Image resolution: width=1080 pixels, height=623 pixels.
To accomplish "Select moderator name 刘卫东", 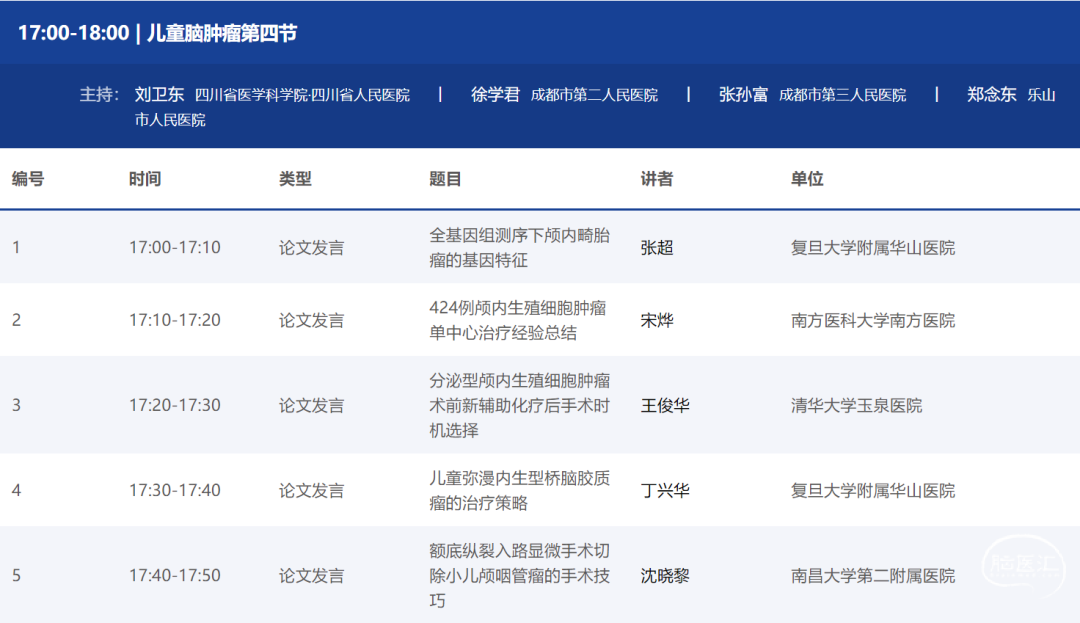I will coord(159,95).
